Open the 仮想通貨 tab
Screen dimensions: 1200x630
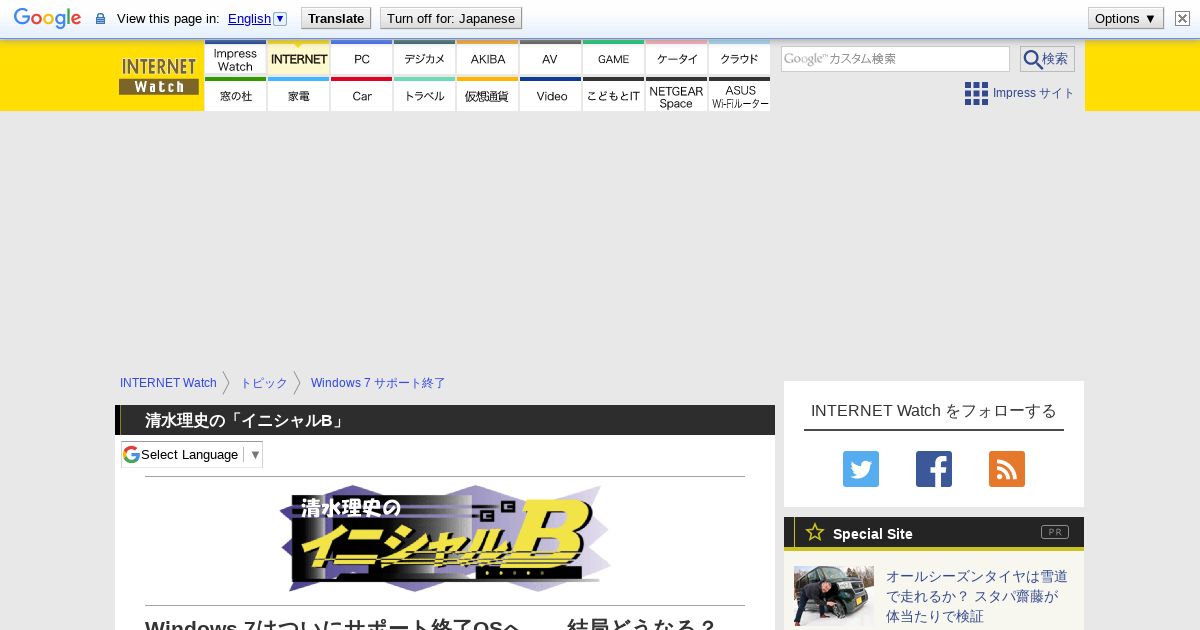487,95
